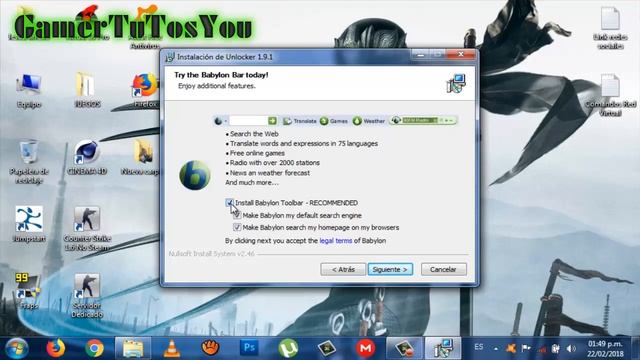This screenshot has height=360, width=640.
Task: Click Weather in the Babylon toolbar preview
Action: coord(369,121)
